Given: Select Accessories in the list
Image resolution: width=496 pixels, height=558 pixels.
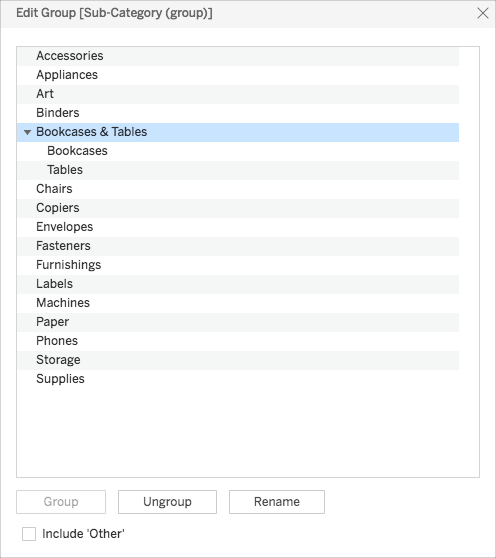Looking at the screenshot, I should point(238,56).
